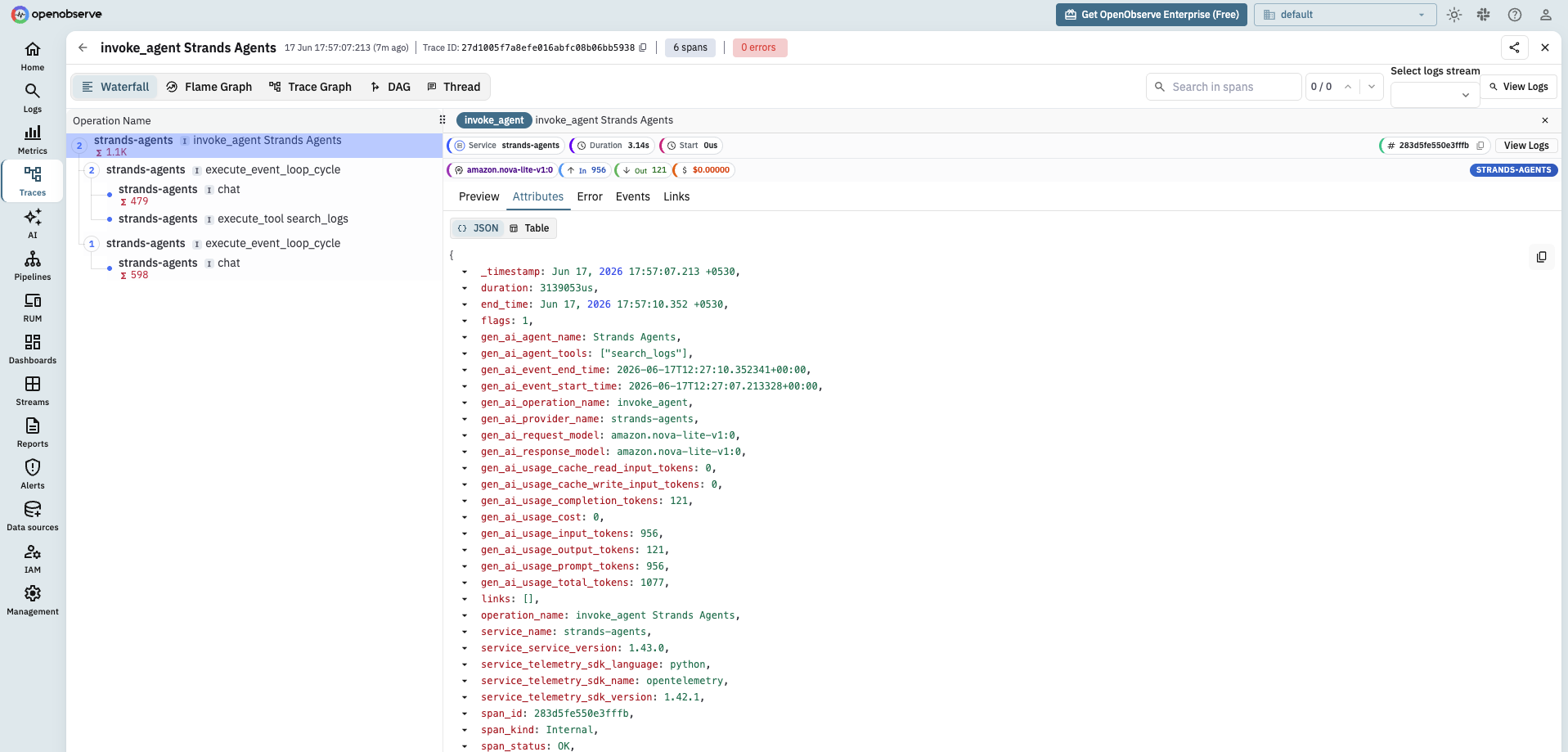Switch to the Thread view
1568x752 pixels.
pyautogui.click(x=454, y=87)
